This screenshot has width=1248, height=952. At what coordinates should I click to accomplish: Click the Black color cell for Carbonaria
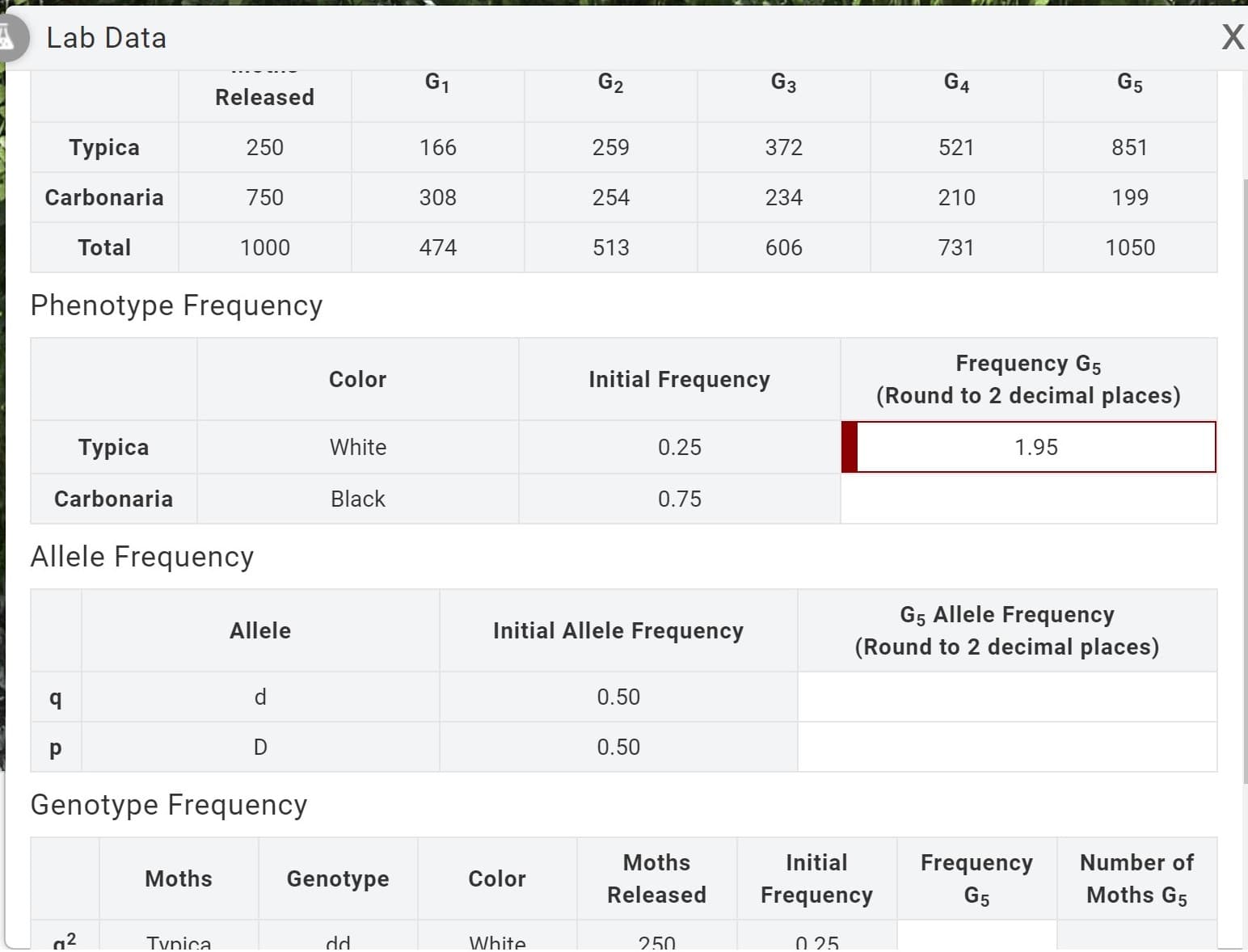[358, 499]
